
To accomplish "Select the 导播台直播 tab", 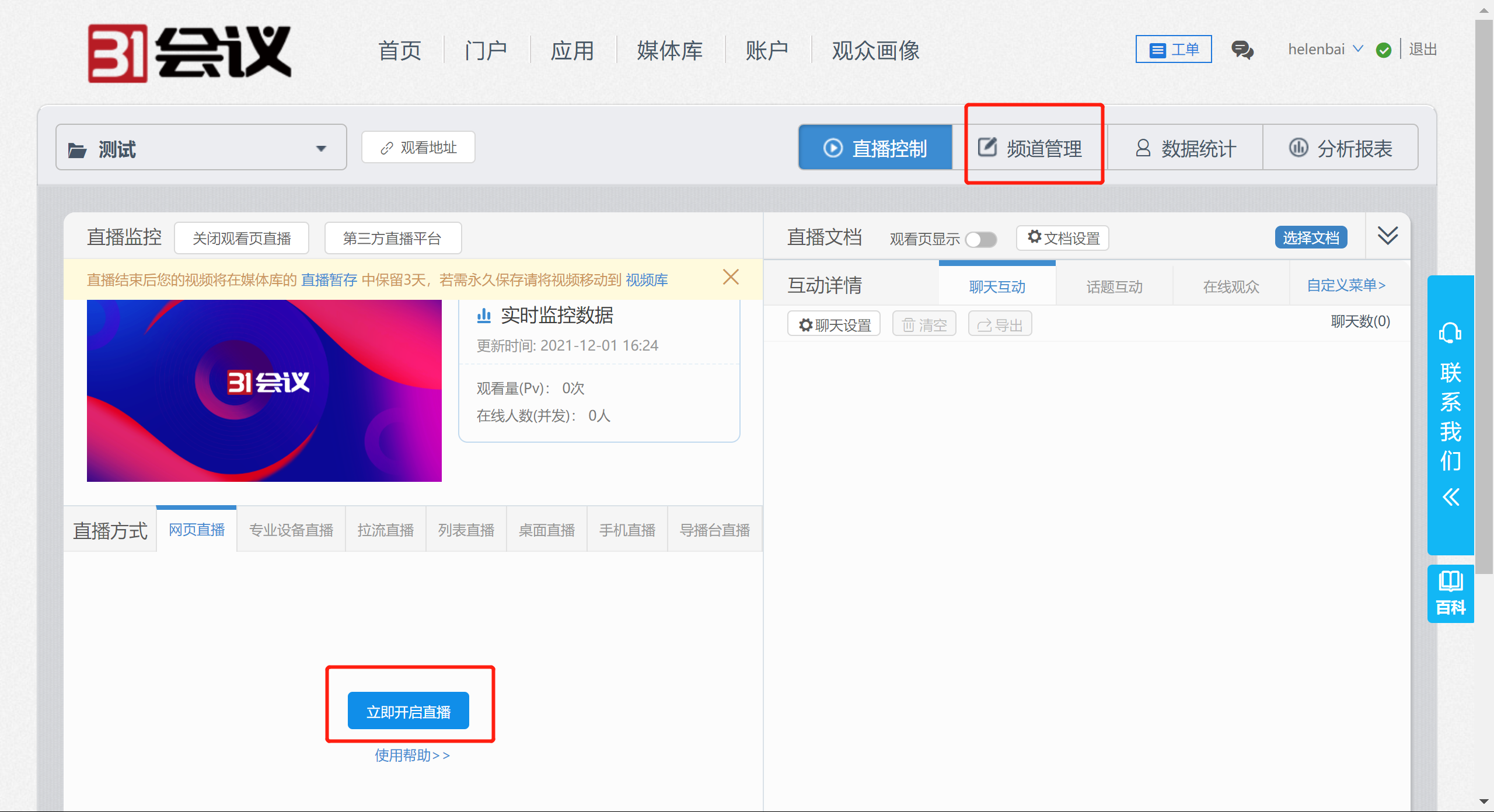I will tap(715, 530).
